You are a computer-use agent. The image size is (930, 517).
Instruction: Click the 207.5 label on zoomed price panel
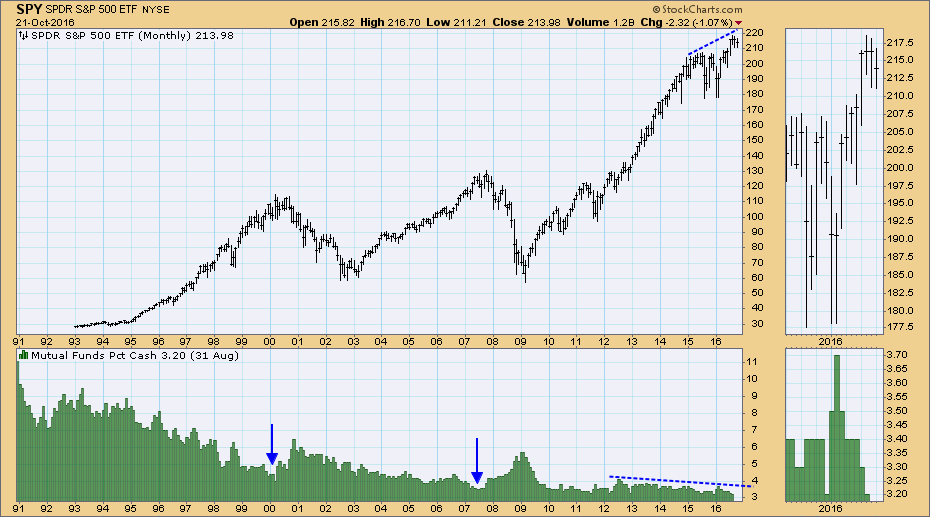click(900, 114)
